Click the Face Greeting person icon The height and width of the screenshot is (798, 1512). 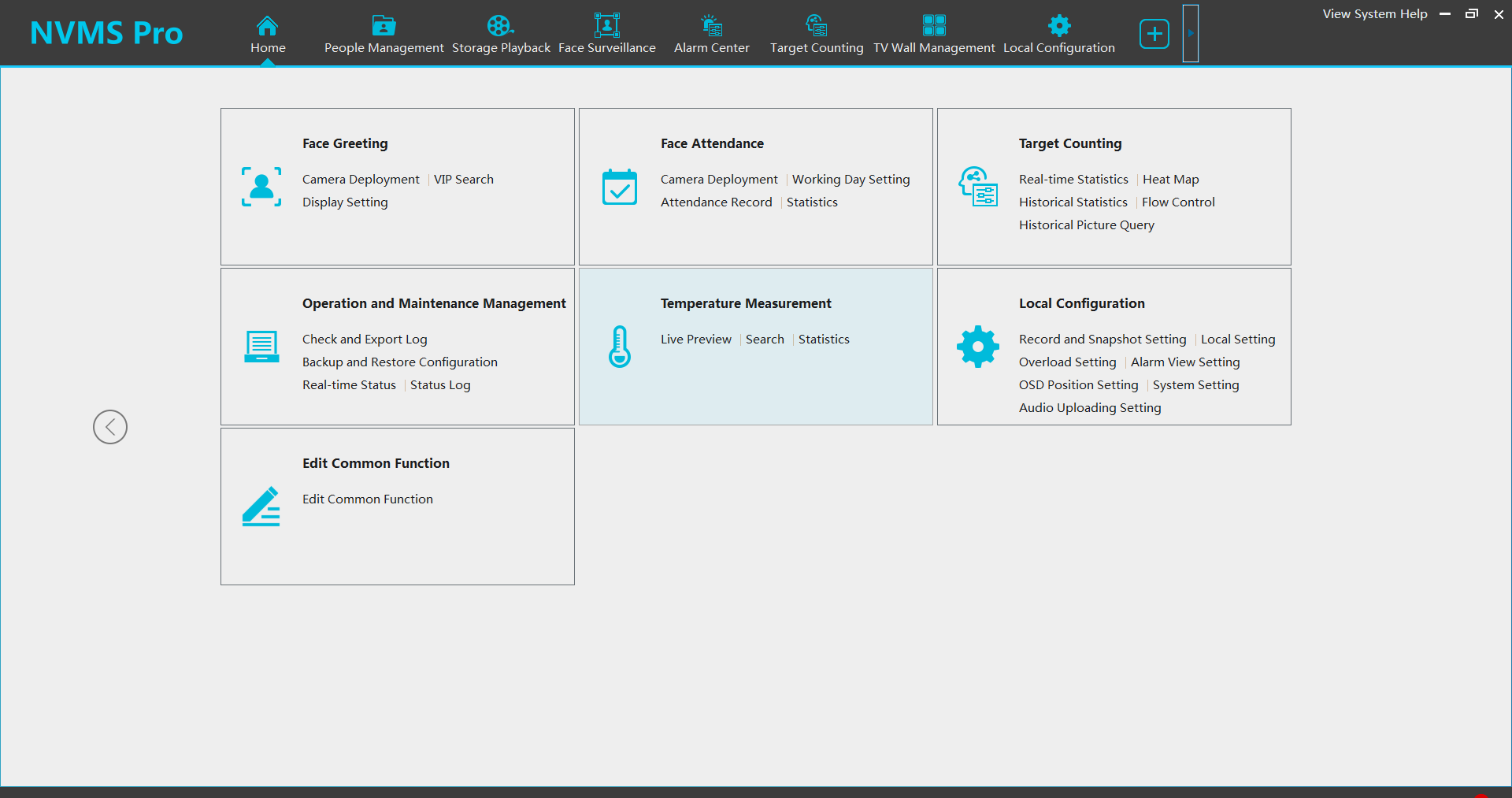tap(261, 187)
